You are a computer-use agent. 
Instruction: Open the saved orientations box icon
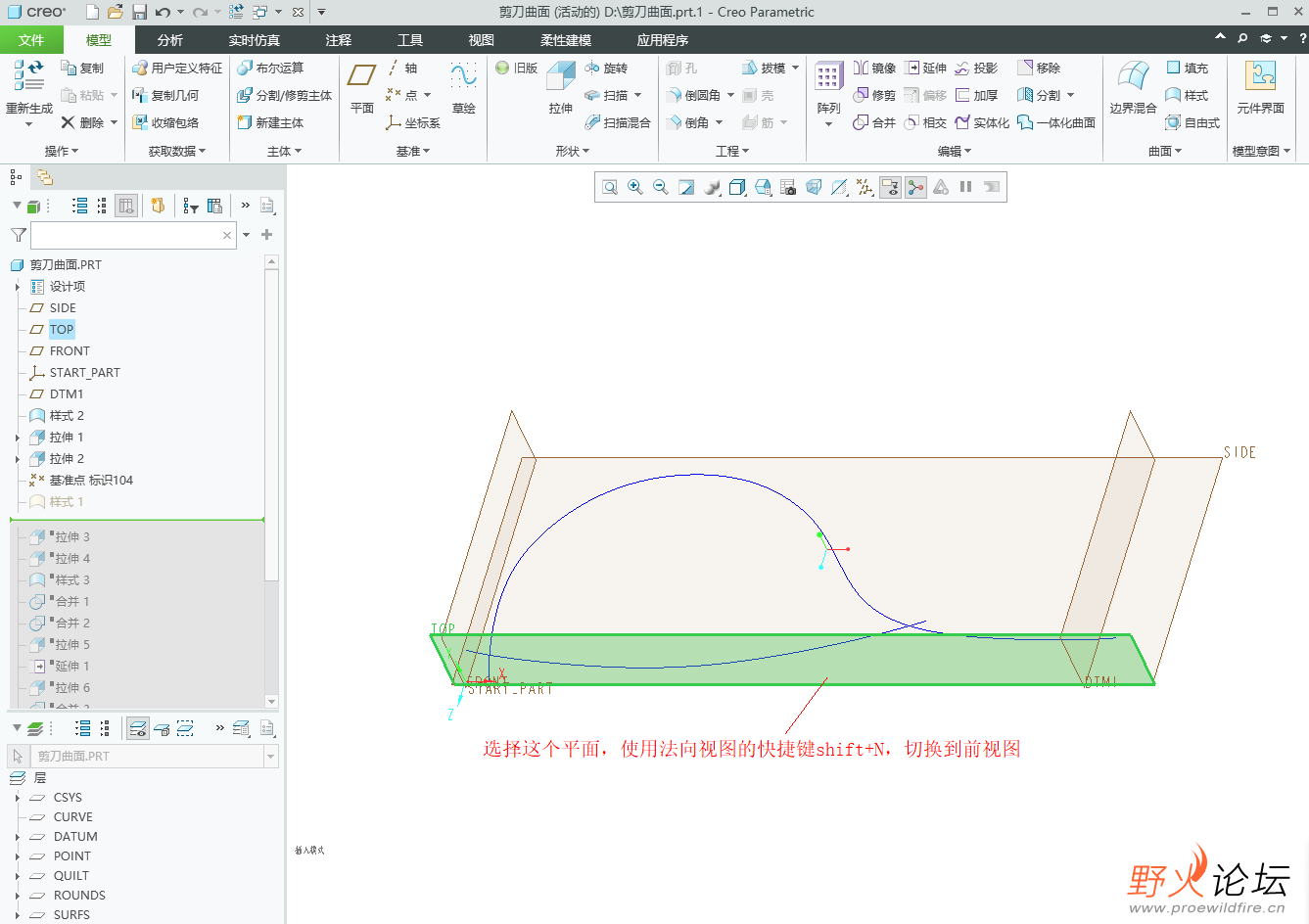[738, 187]
